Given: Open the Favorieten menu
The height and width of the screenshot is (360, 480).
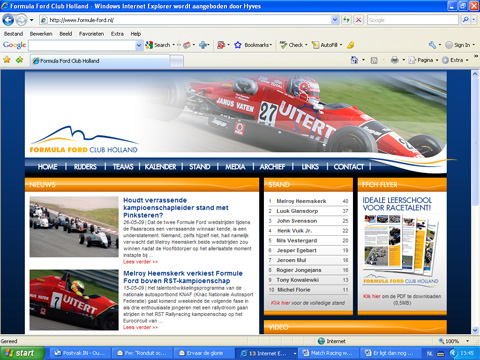Looking at the screenshot, I should point(91,34).
